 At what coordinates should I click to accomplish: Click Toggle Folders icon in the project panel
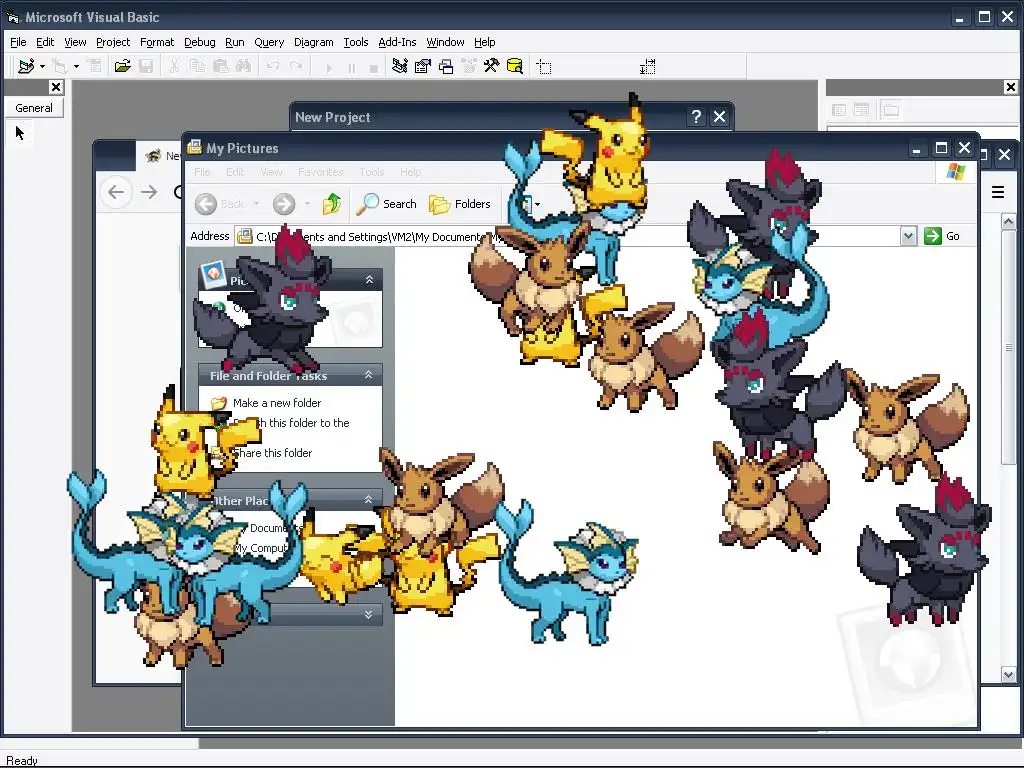(x=891, y=110)
